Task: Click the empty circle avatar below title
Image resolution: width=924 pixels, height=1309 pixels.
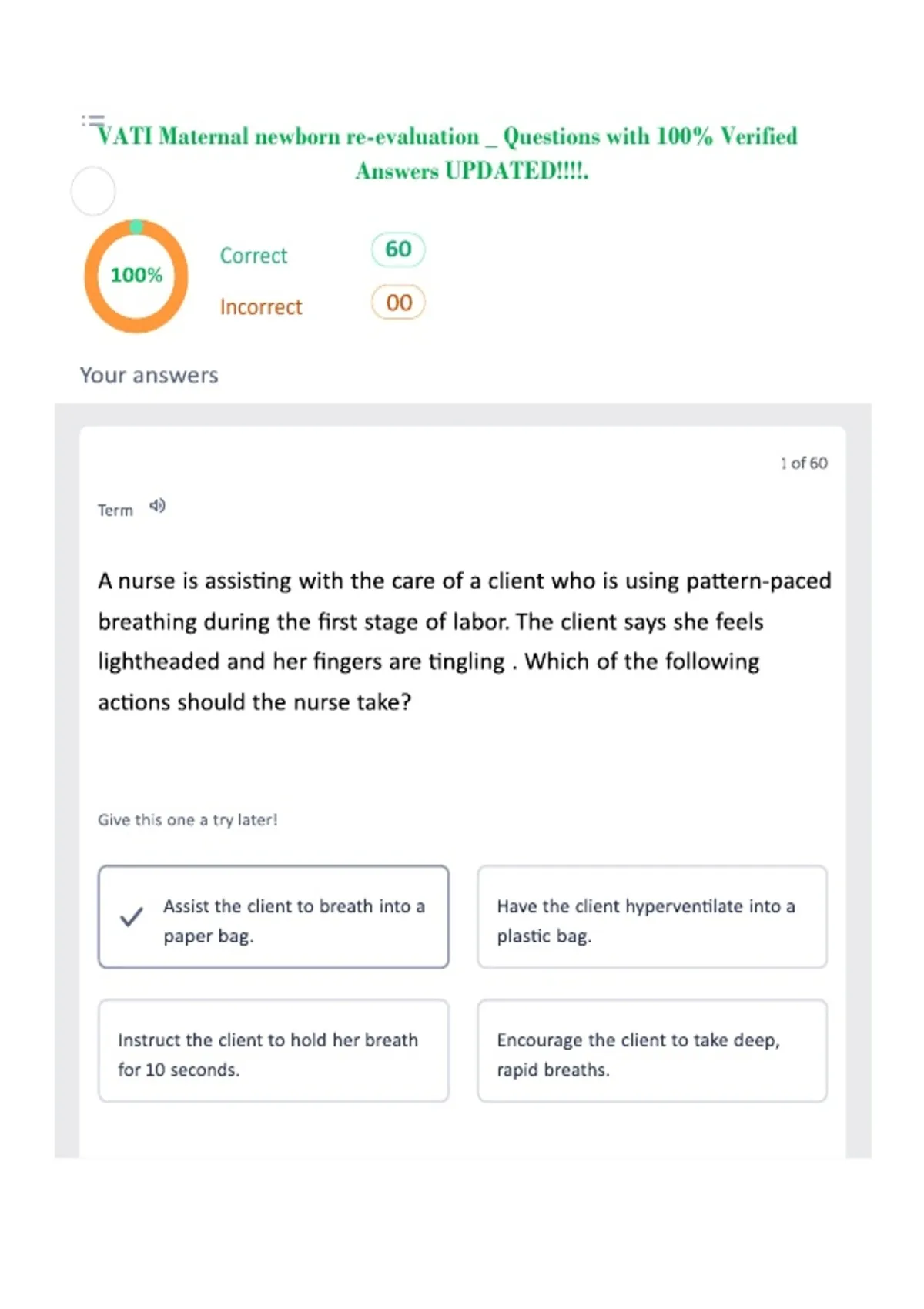Action: point(93,191)
